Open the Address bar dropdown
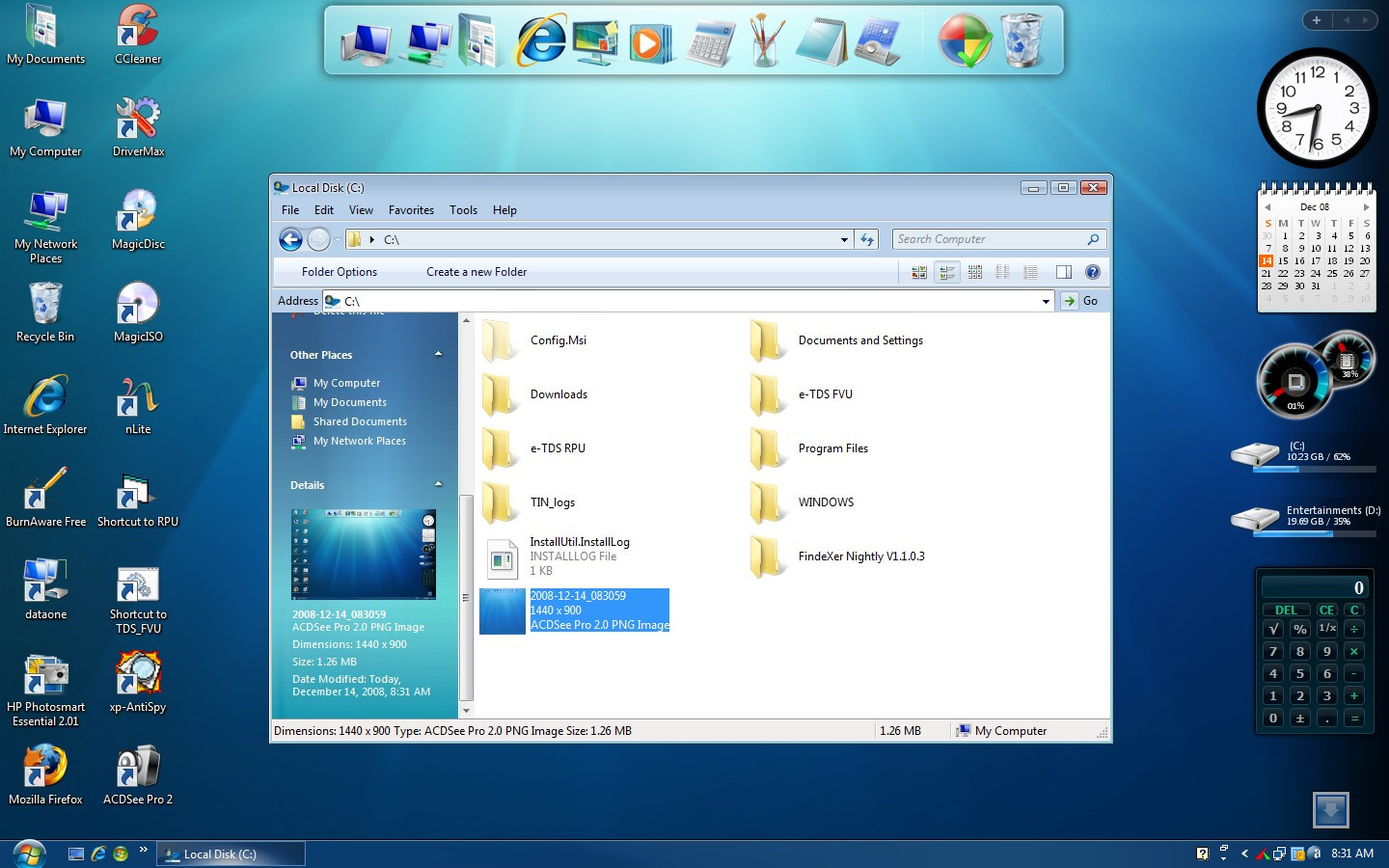1389x868 pixels. 1046,301
